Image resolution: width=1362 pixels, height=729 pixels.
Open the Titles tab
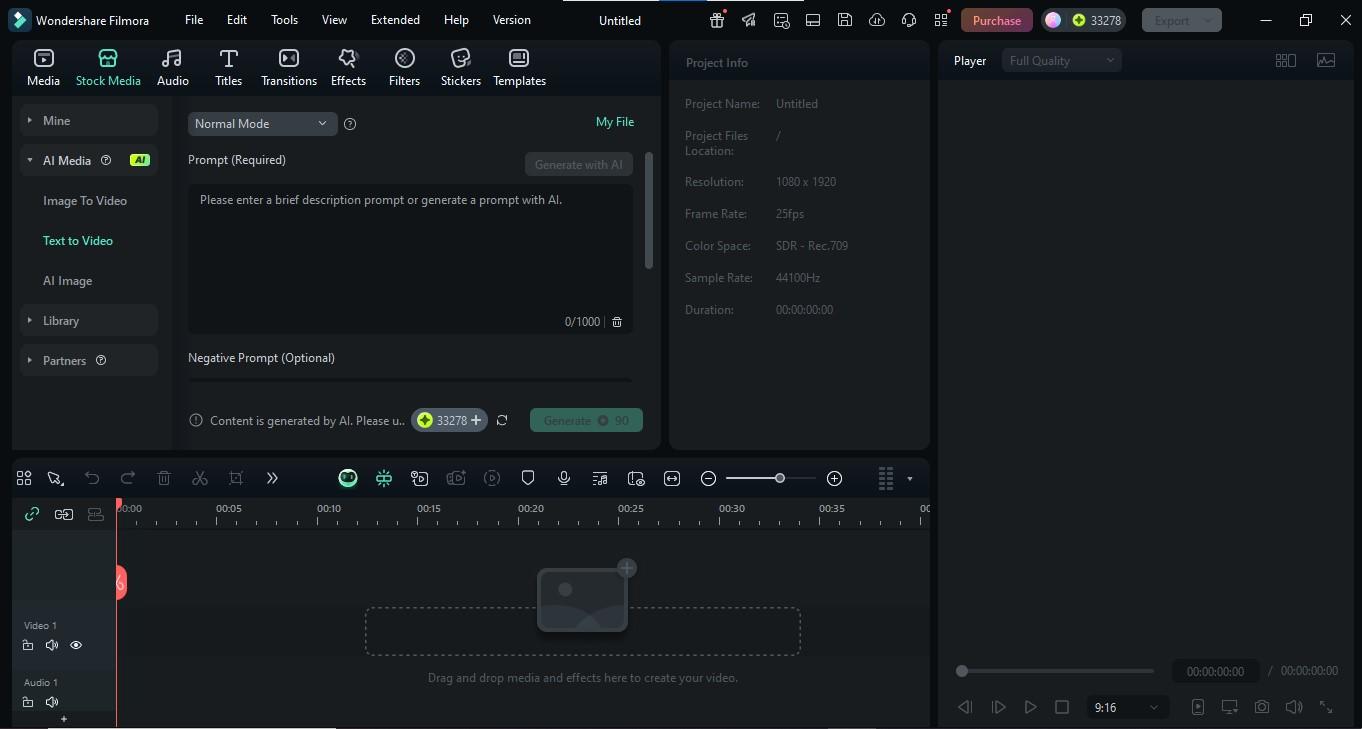point(229,67)
